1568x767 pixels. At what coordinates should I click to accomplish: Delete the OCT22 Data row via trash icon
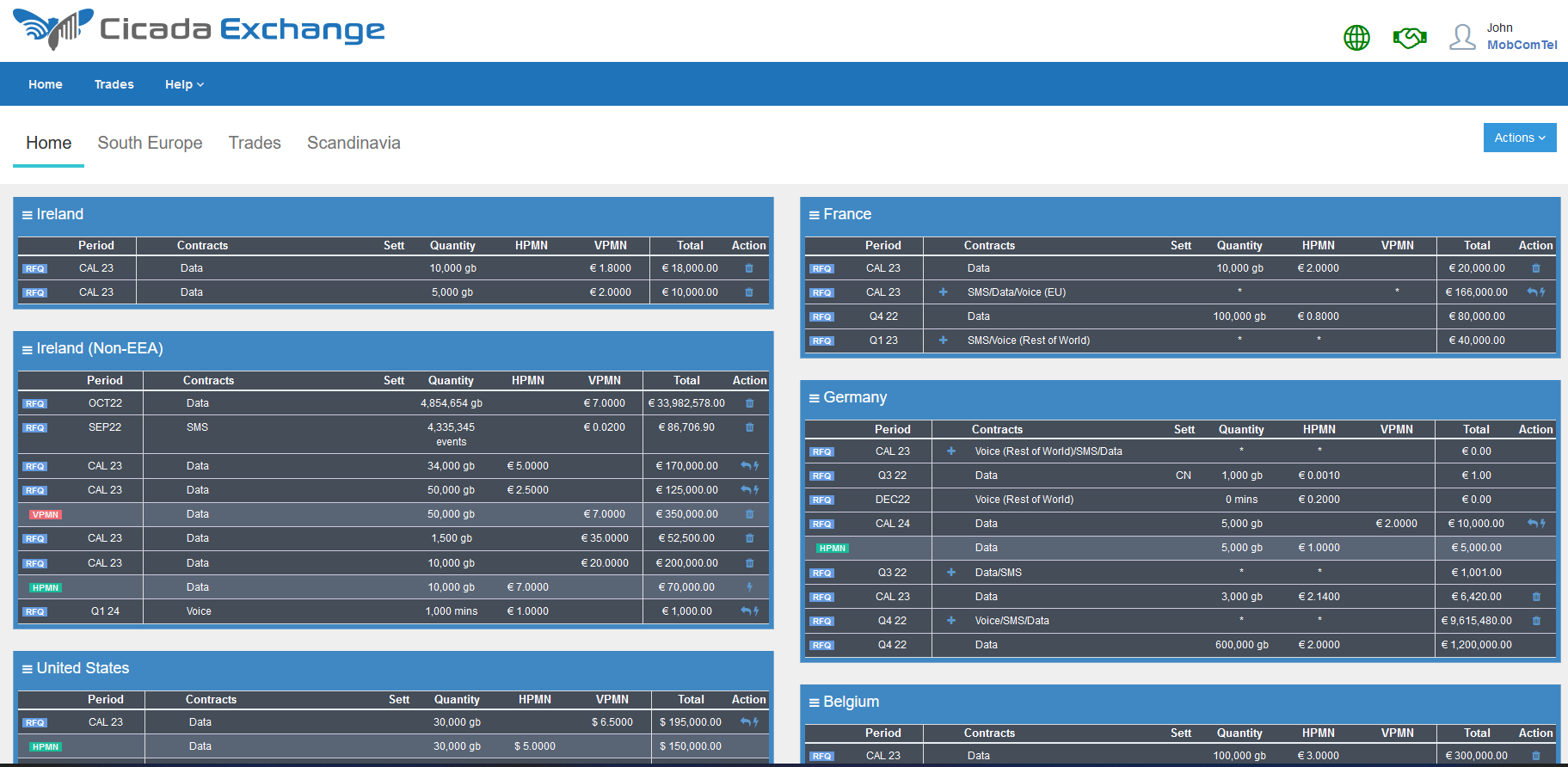tap(749, 403)
